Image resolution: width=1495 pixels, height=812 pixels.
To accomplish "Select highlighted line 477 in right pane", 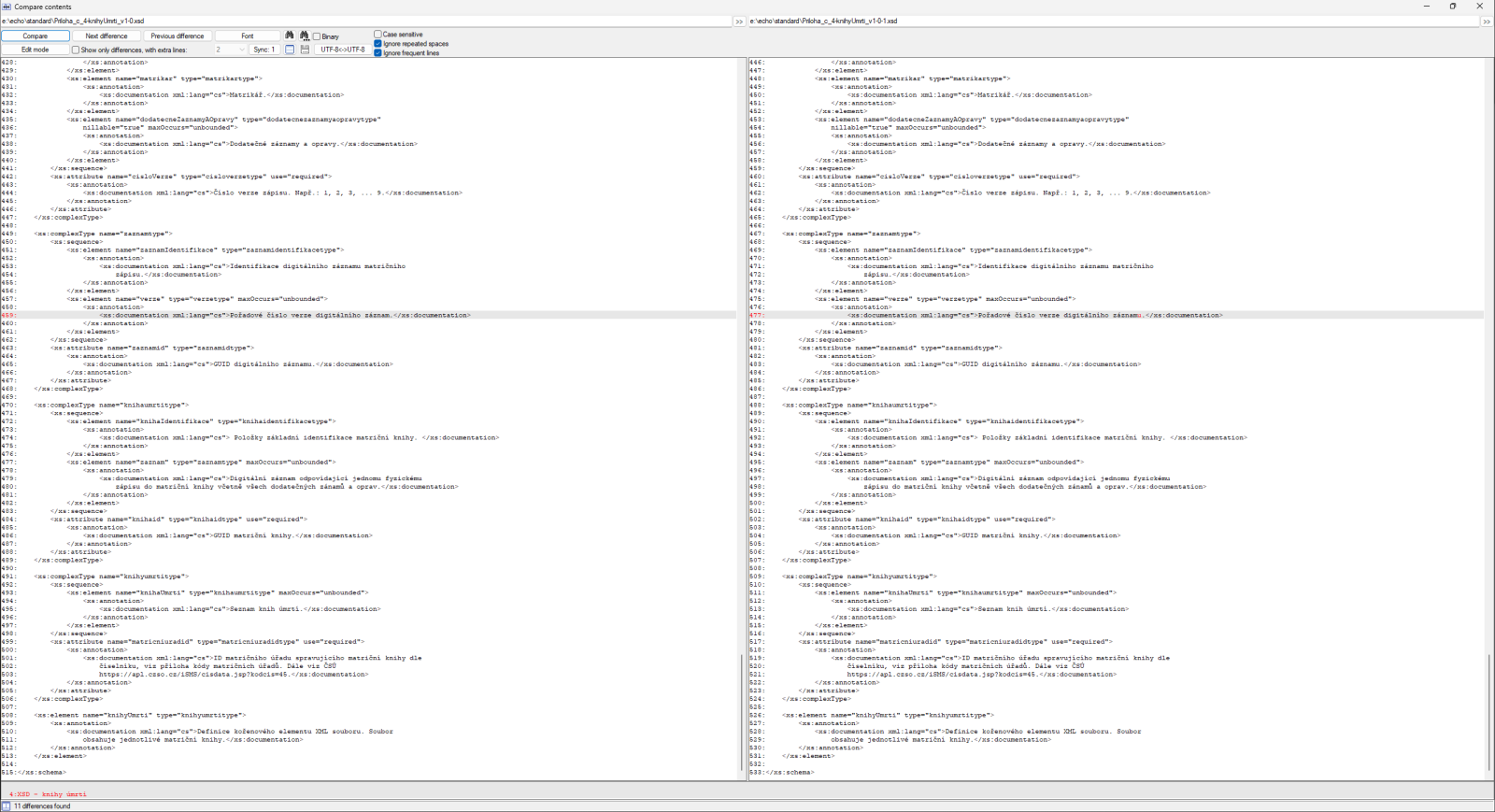I will point(1116,315).
